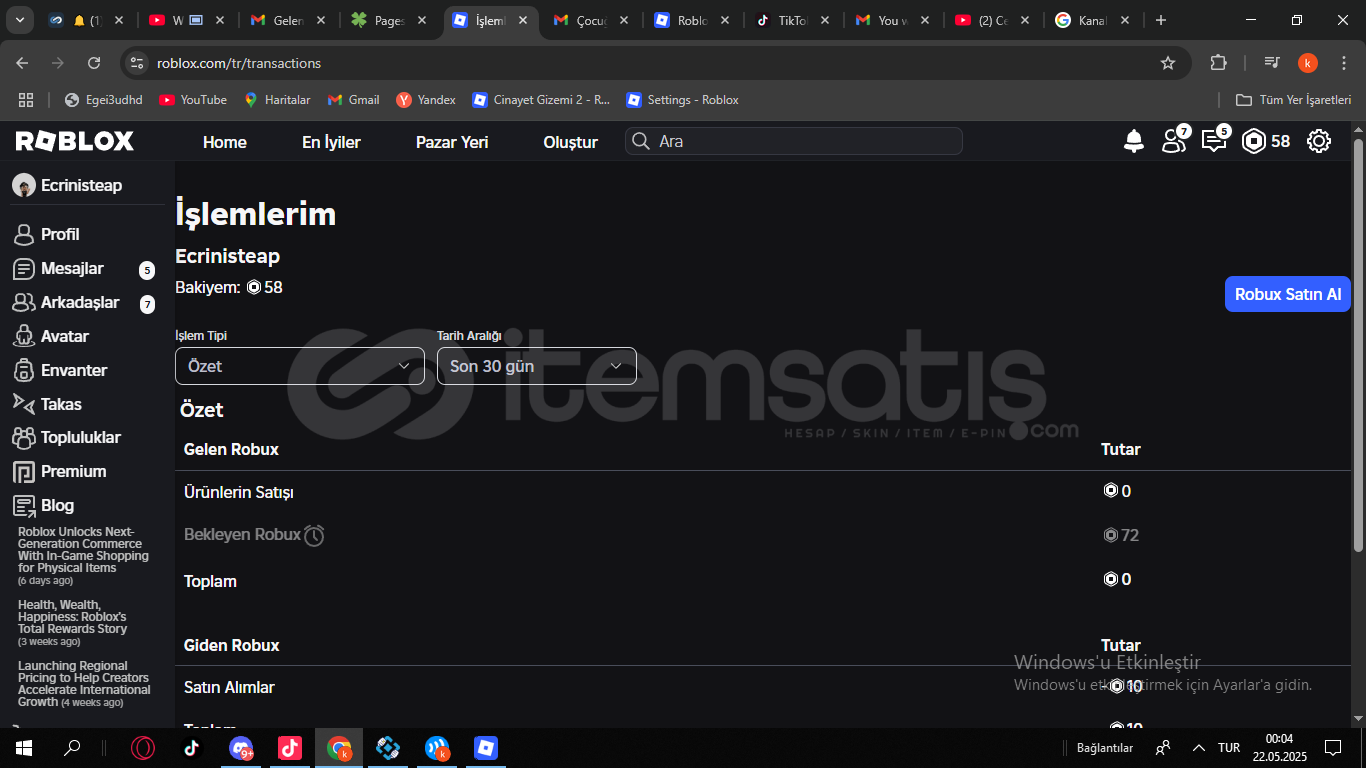Open Windows Start menu
The width and height of the screenshot is (1366, 768).
coord(24,748)
